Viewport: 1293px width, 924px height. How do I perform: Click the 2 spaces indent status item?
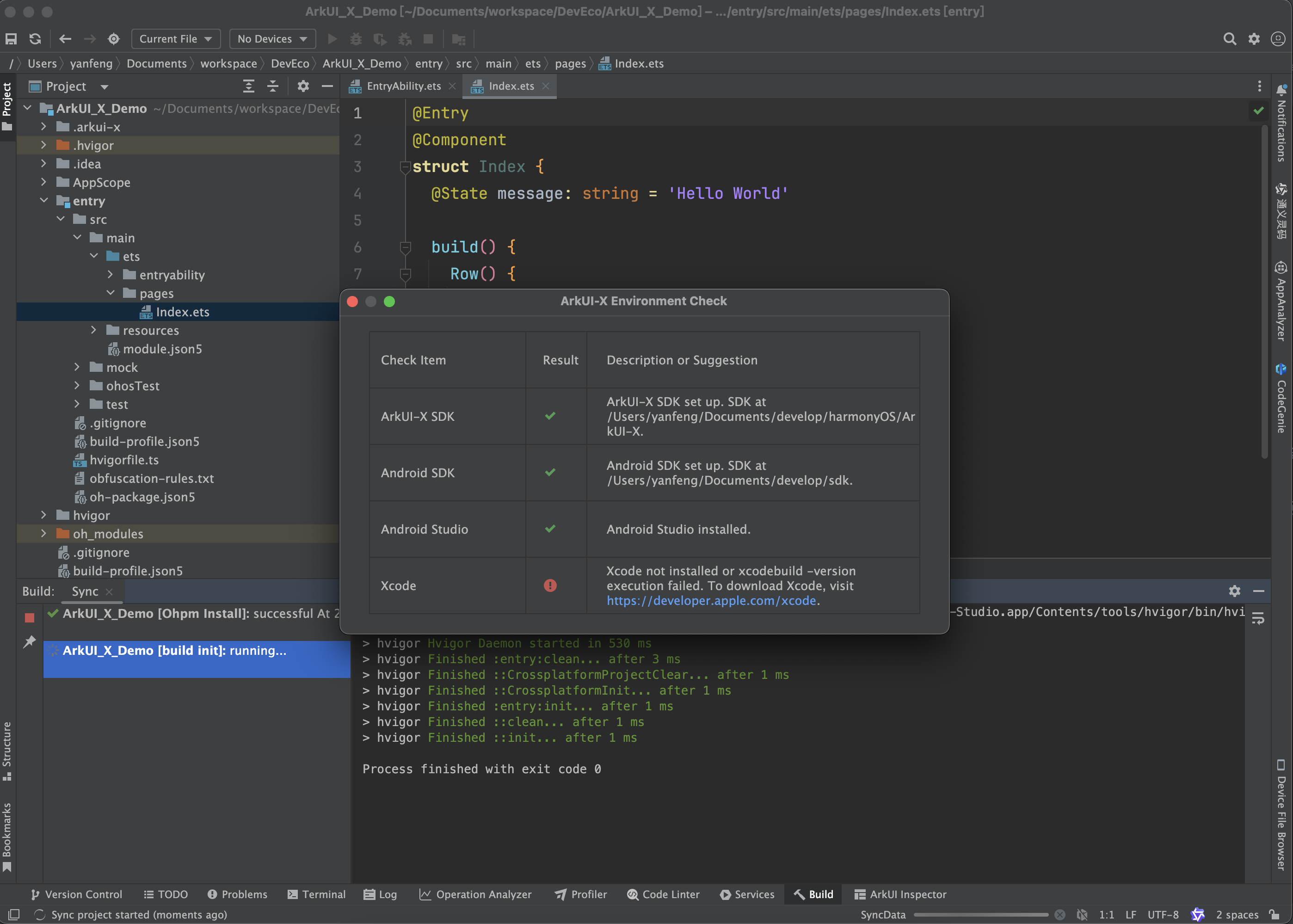(x=1237, y=915)
